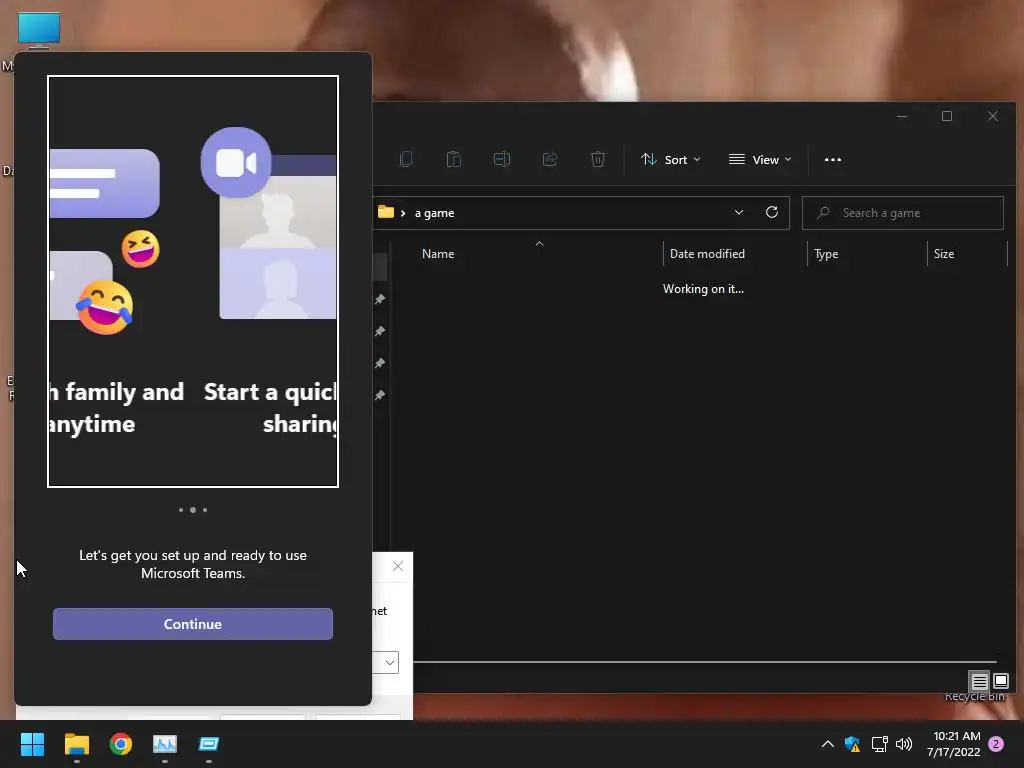Click the video camera illustration in Teams
The width and height of the screenshot is (1024, 768).
point(236,163)
